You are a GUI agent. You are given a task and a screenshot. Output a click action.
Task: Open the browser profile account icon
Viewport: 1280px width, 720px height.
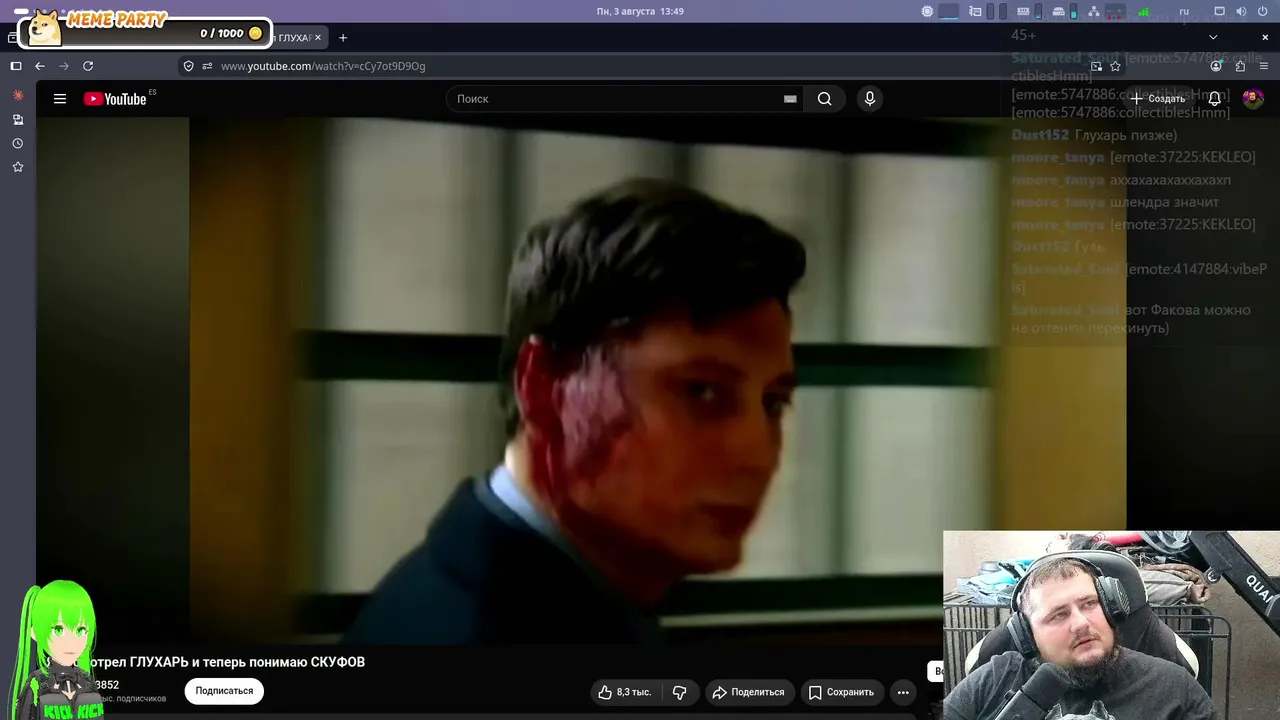(x=1216, y=66)
